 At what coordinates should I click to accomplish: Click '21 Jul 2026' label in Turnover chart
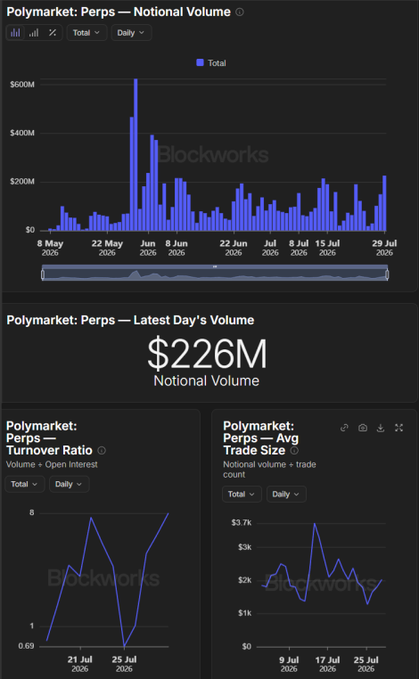80,663
